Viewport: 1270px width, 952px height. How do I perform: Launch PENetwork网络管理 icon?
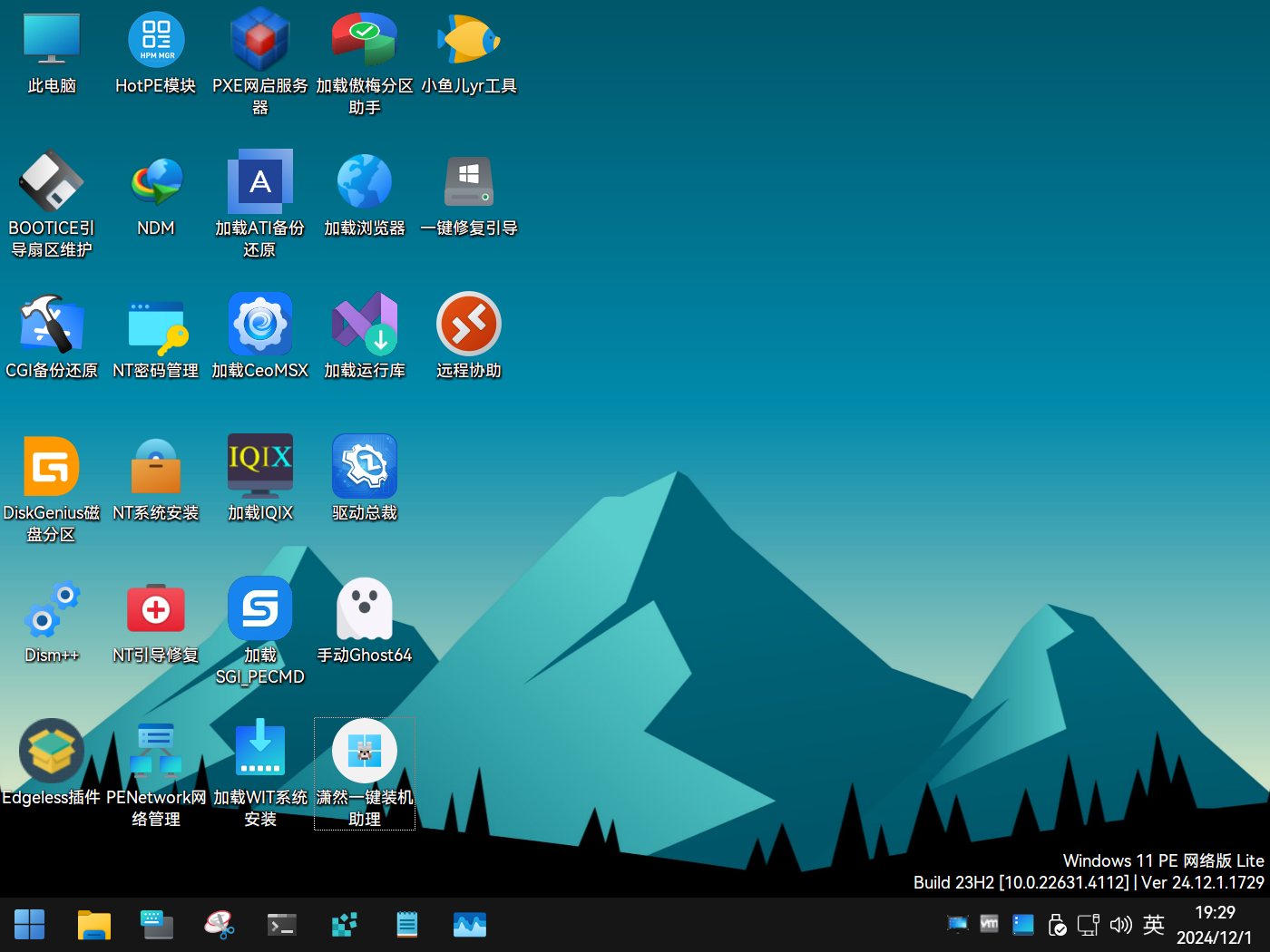point(156,773)
